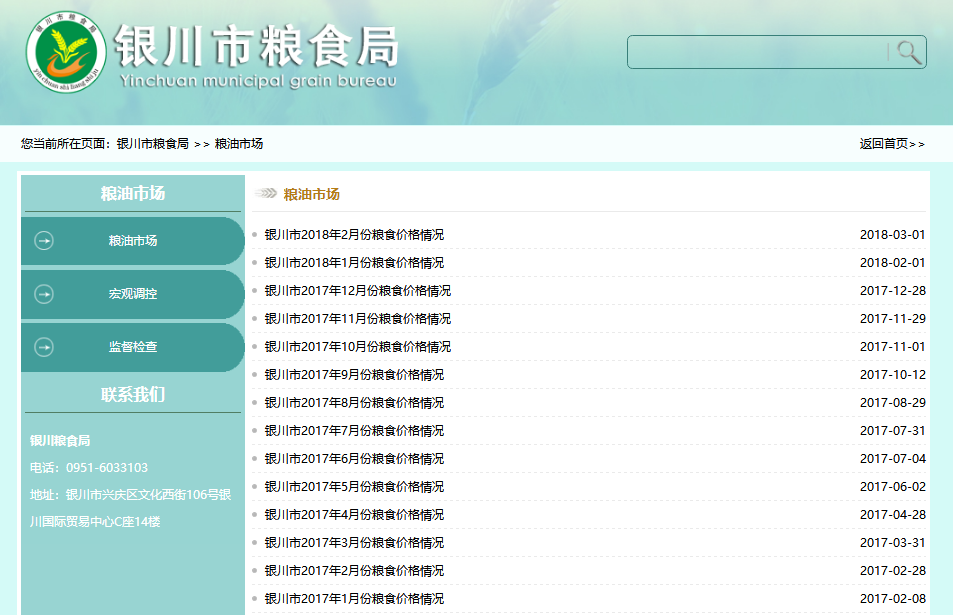953x615 pixels.
Task: Open 银川市2017年3月份粮食价格情况 article
Action: [354, 543]
